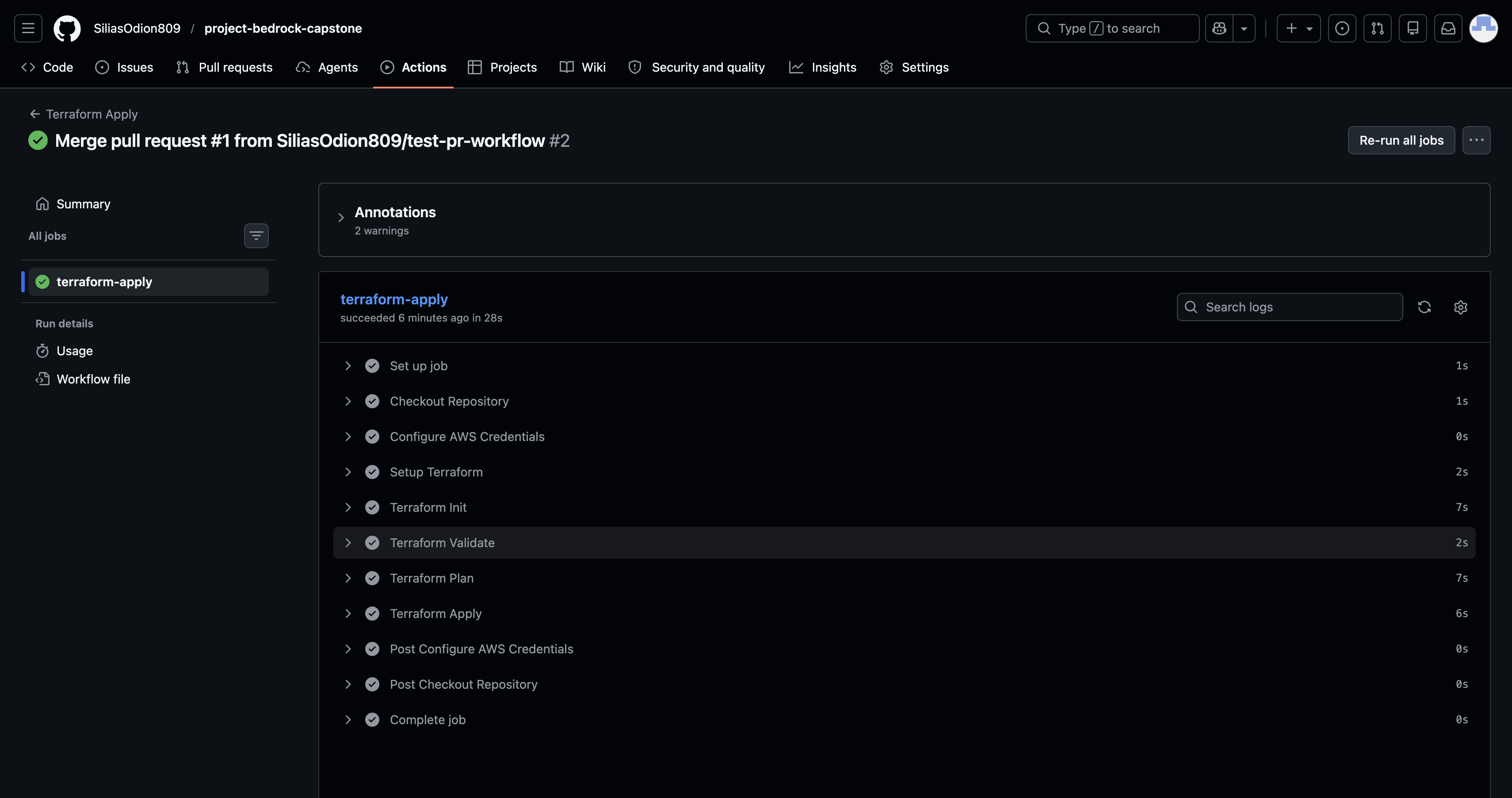Switch to the Pull requests tab
Image resolution: width=1512 pixels, height=798 pixels.
(x=224, y=68)
